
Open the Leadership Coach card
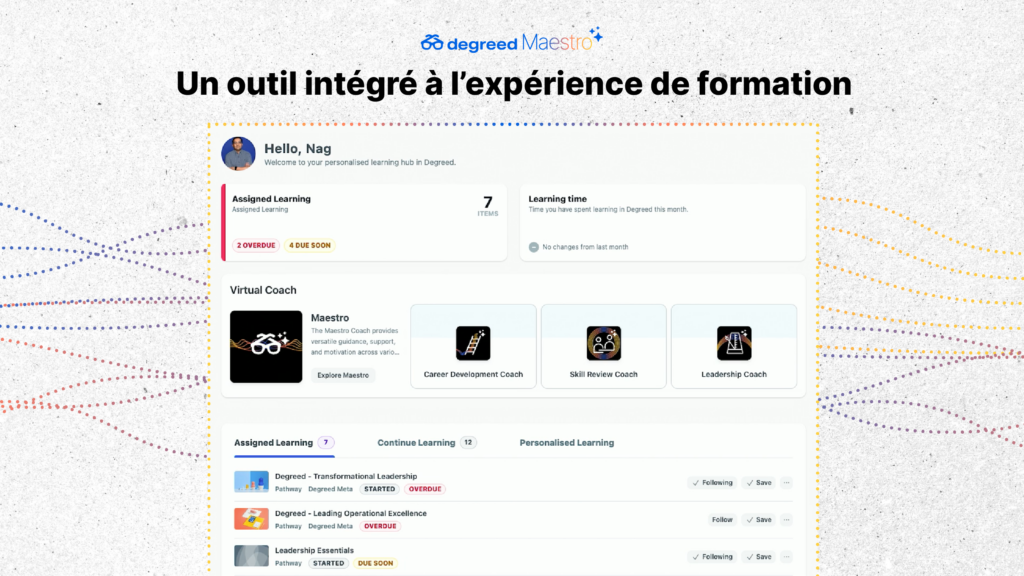pyautogui.click(x=734, y=346)
